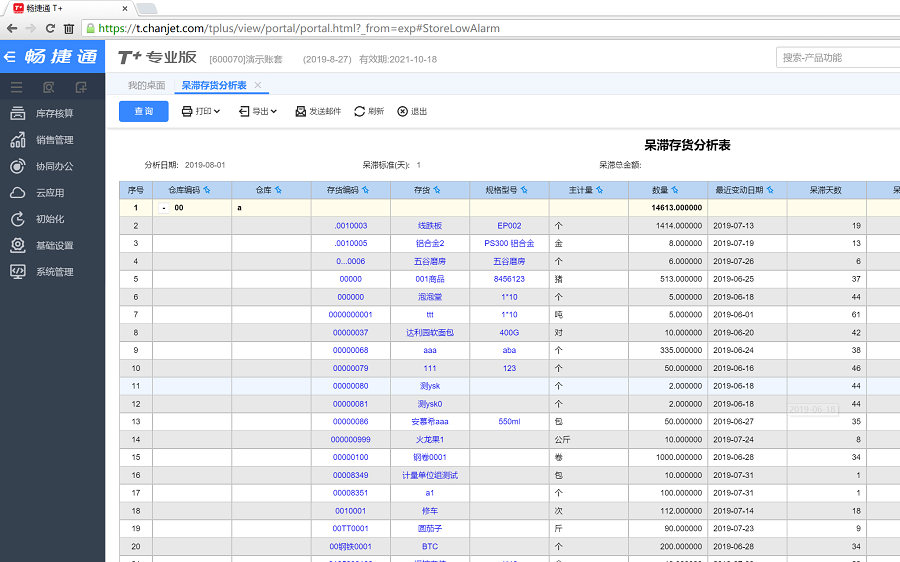Click the blue 查询 query button
The width and height of the screenshot is (900, 562).
point(144,111)
